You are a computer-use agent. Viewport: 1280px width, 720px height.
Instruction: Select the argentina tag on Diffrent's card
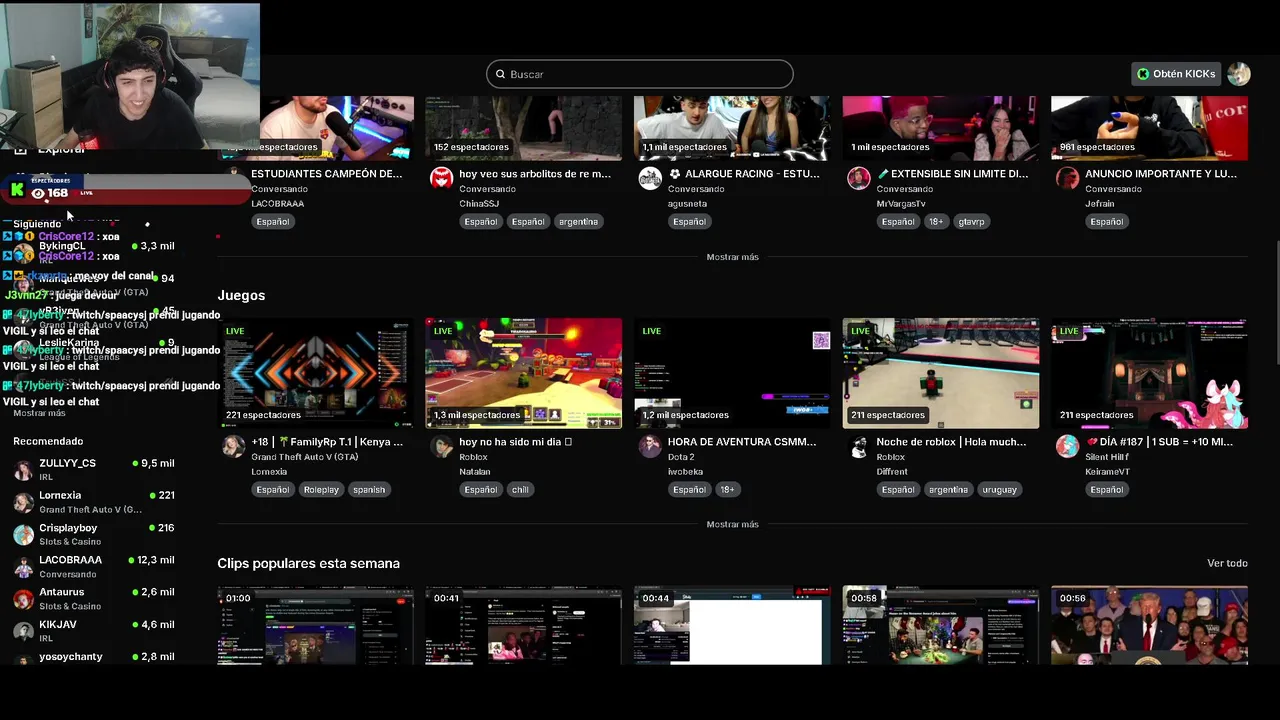(x=948, y=490)
